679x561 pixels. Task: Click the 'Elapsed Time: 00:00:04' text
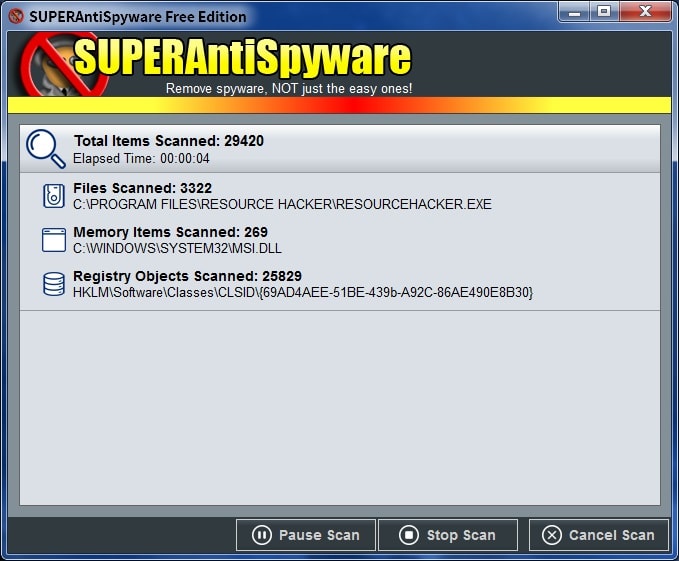pos(141,158)
